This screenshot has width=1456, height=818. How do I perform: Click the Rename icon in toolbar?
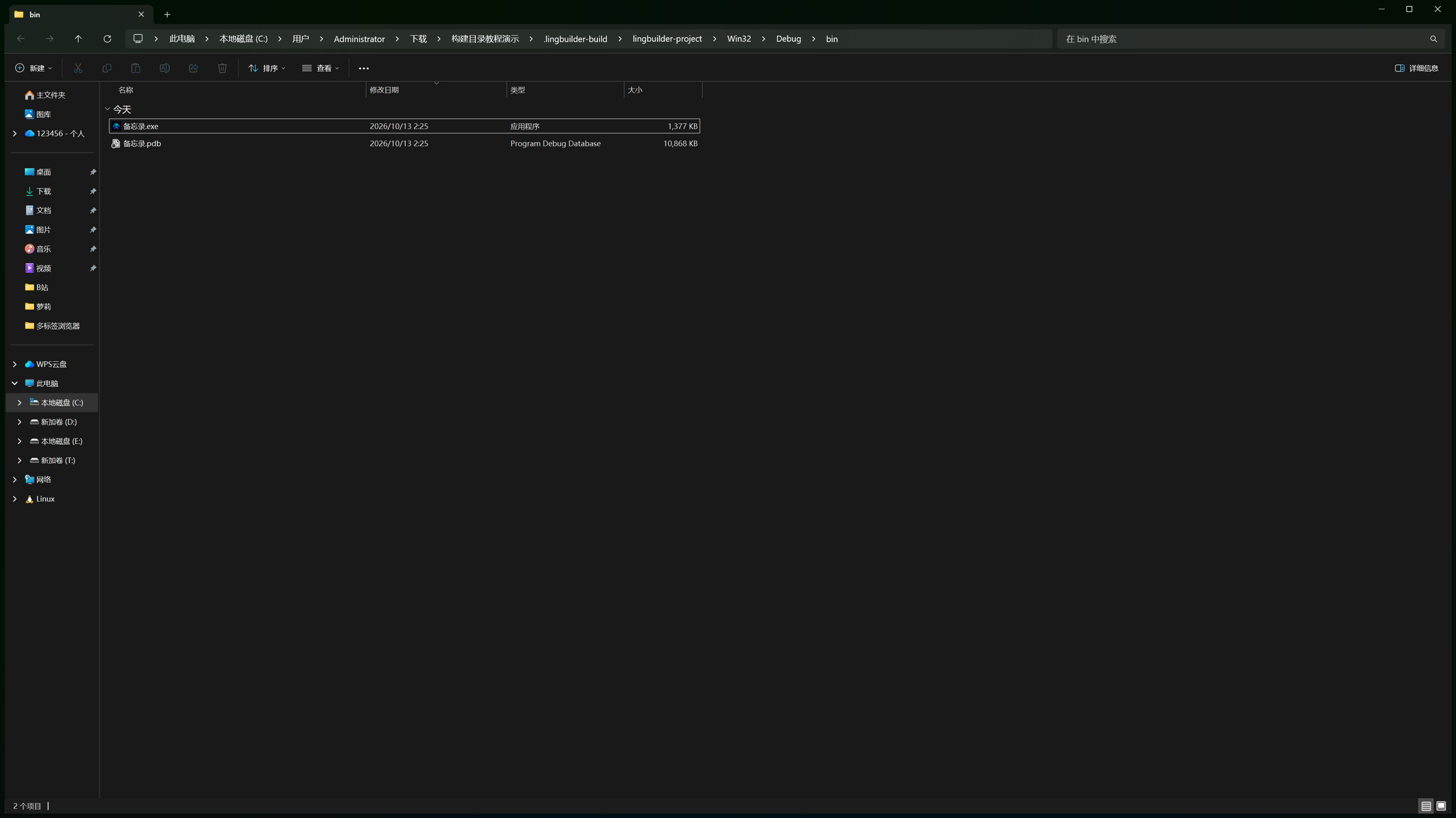tap(164, 68)
